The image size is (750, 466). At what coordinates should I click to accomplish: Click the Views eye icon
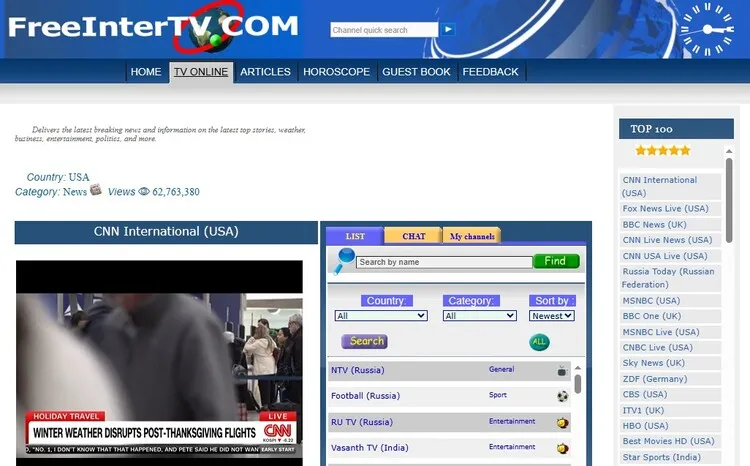coord(144,191)
